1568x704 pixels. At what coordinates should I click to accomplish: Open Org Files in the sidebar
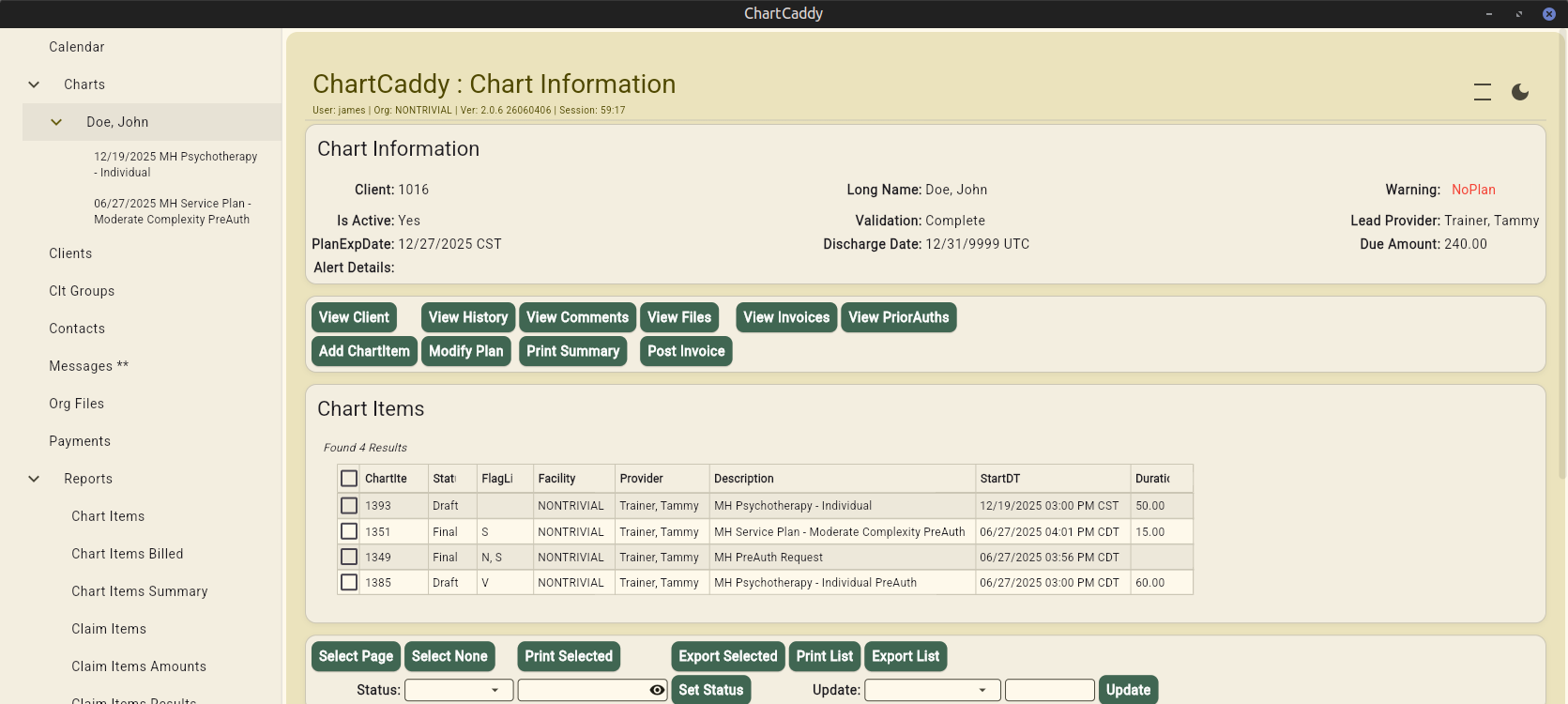[77, 404]
